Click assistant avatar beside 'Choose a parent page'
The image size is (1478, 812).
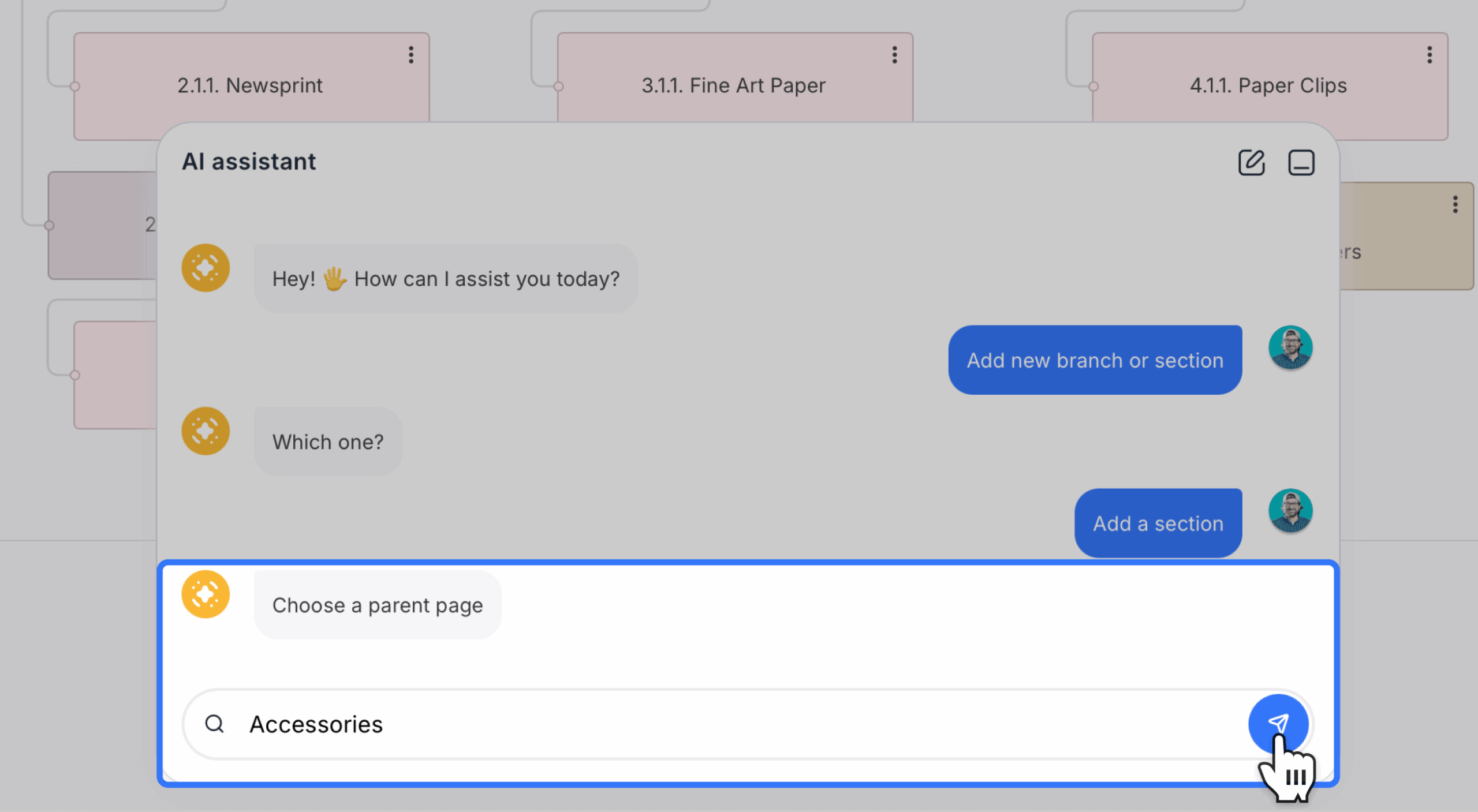[x=206, y=594]
